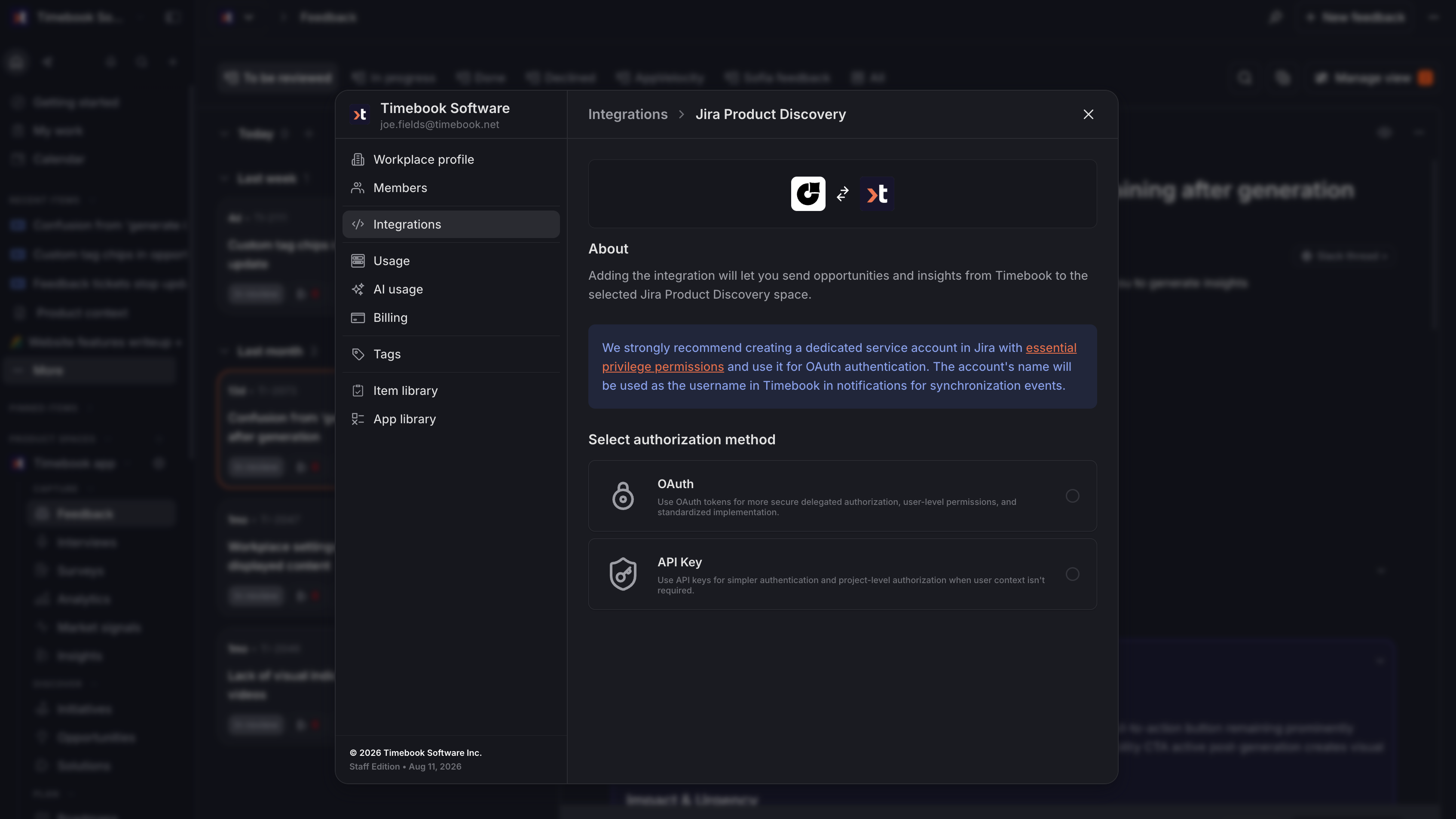
Task: Click the sync arrows icon between logos
Action: pos(842,194)
